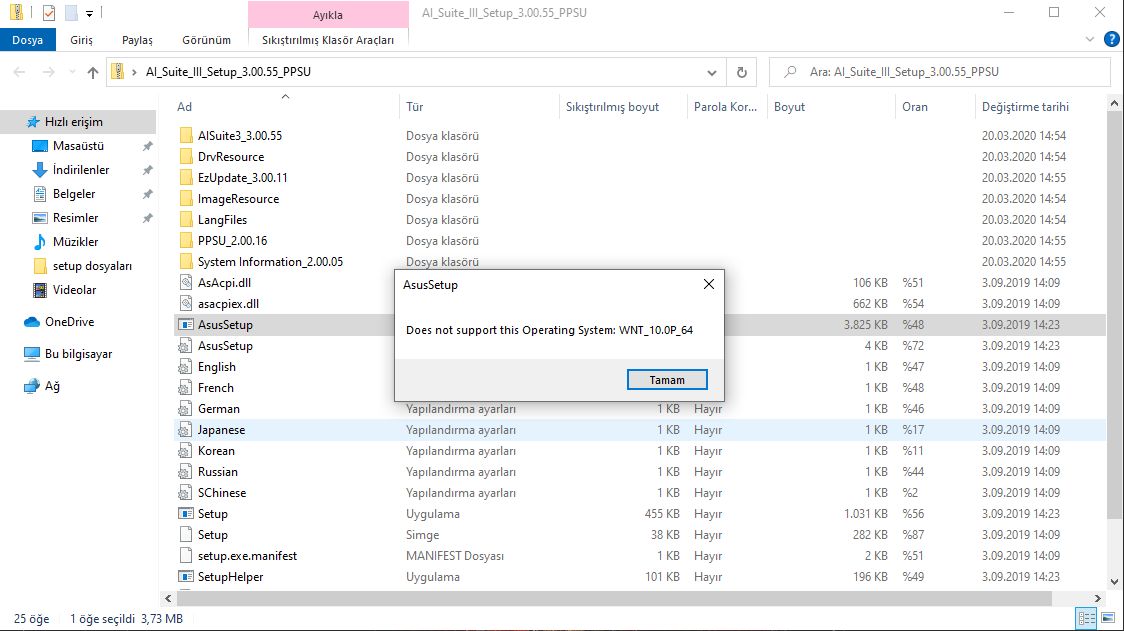The height and width of the screenshot is (631, 1124).
Task: Click the New folder quick access icon
Action: pos(71,13)
